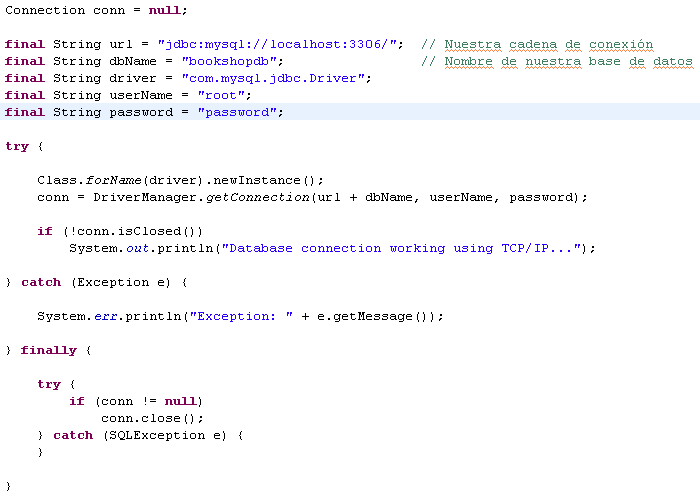Click the "com.mysql.jdbc.Driver" string literal
This screenshot has width=700, height=497.
[268, 78]
